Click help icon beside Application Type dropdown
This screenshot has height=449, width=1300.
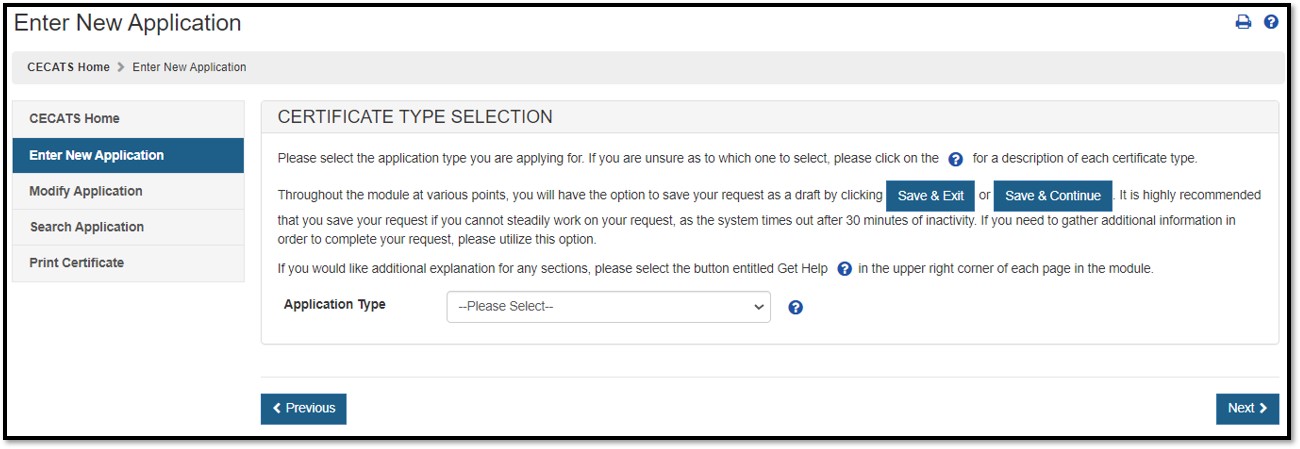796,307
